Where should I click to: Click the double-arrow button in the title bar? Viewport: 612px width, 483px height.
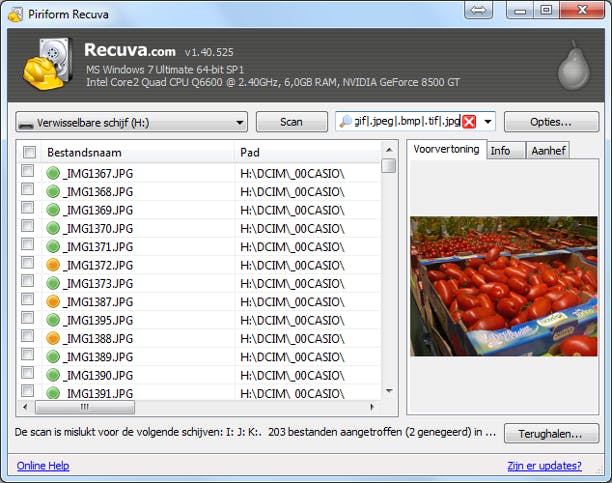[x=478, y=10]
